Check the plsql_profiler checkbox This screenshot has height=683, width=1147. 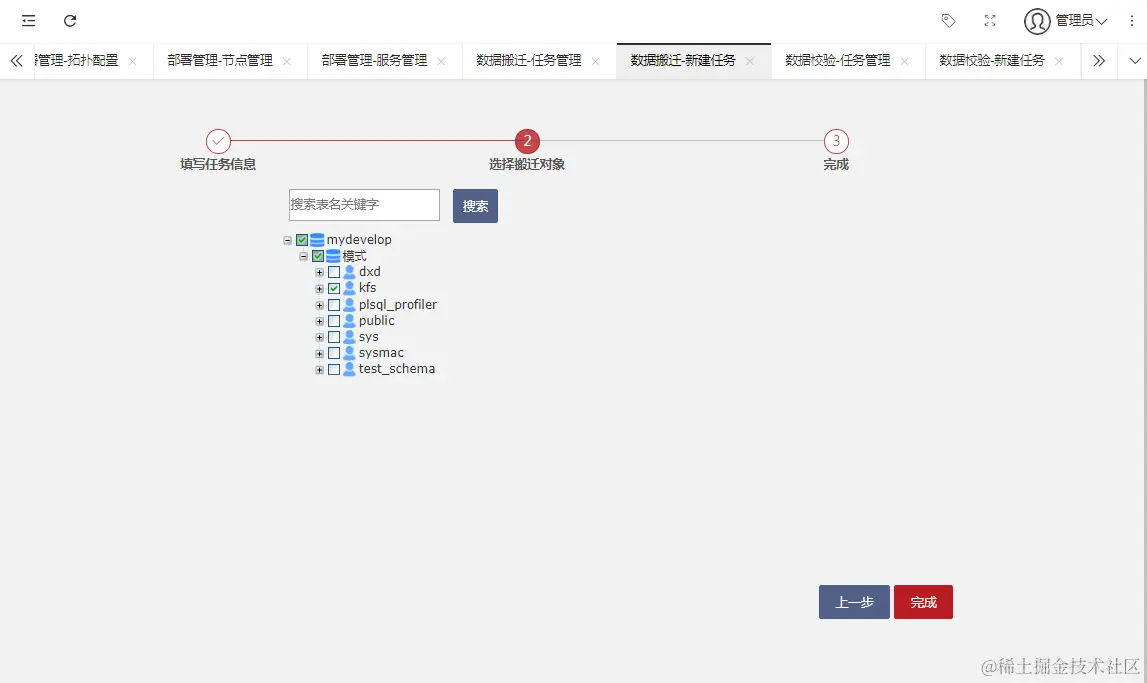tap(334, 305)
